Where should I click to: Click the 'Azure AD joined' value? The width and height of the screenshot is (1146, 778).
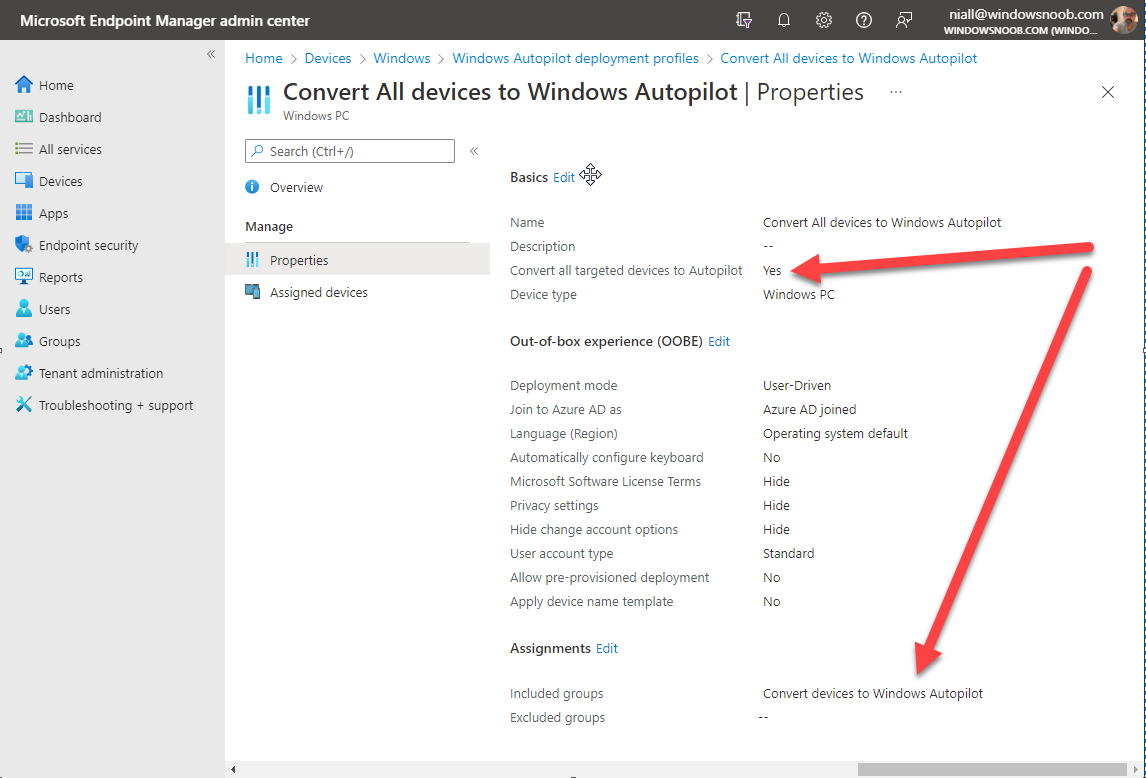[x=809, y=409]
